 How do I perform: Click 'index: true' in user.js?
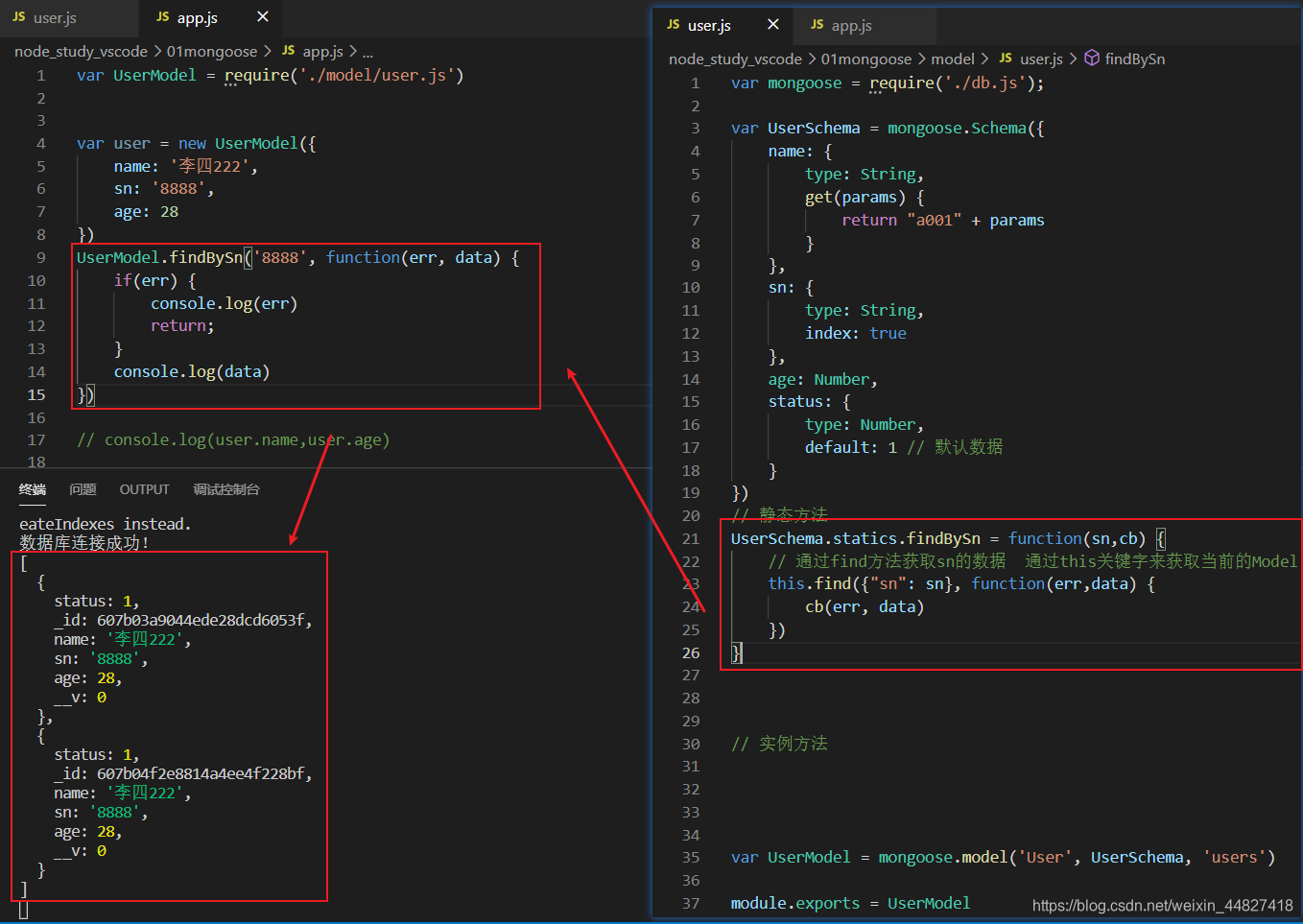click(x=856, y=333)
